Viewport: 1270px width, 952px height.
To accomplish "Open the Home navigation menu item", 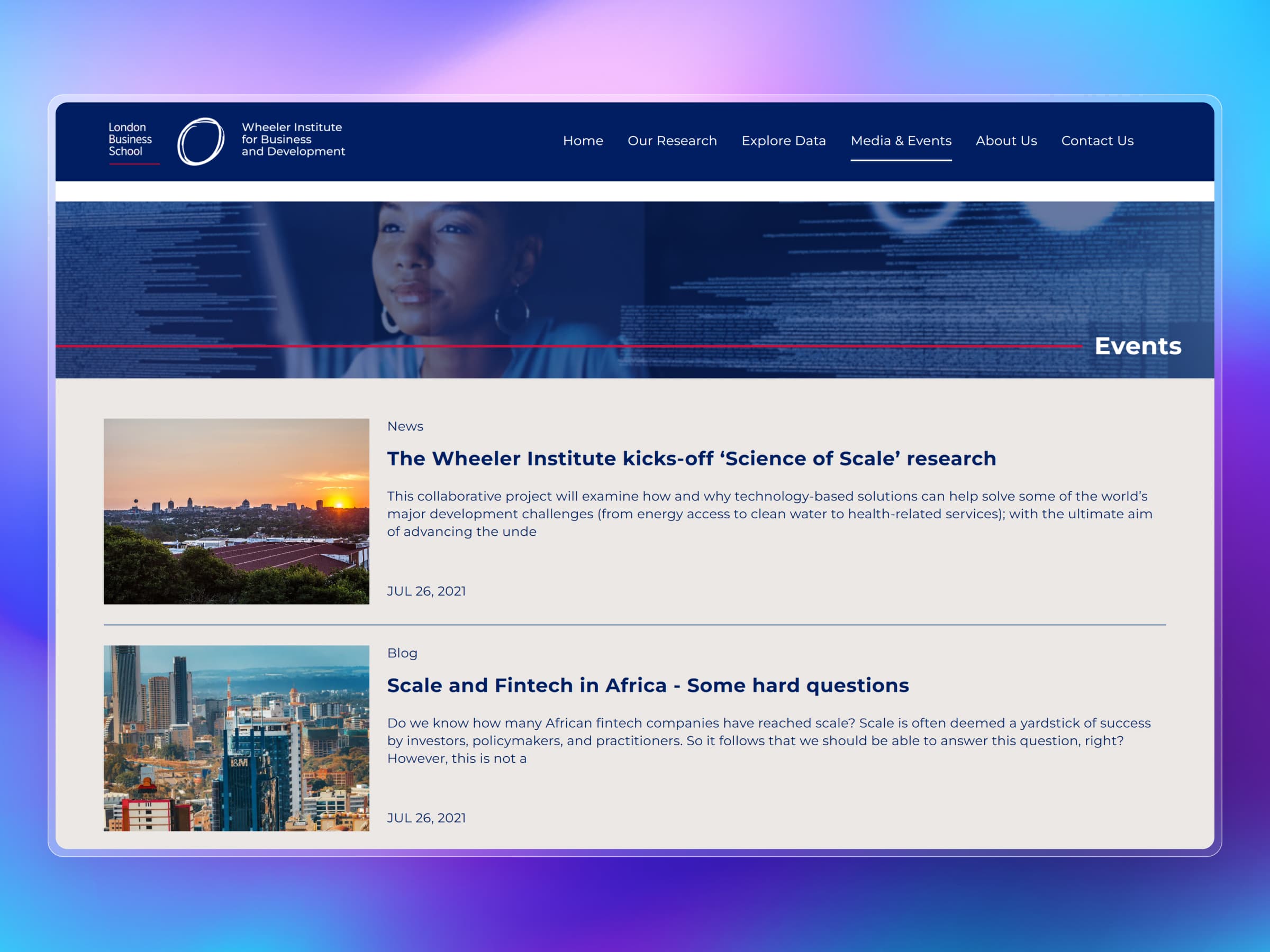I will point(583,141).
